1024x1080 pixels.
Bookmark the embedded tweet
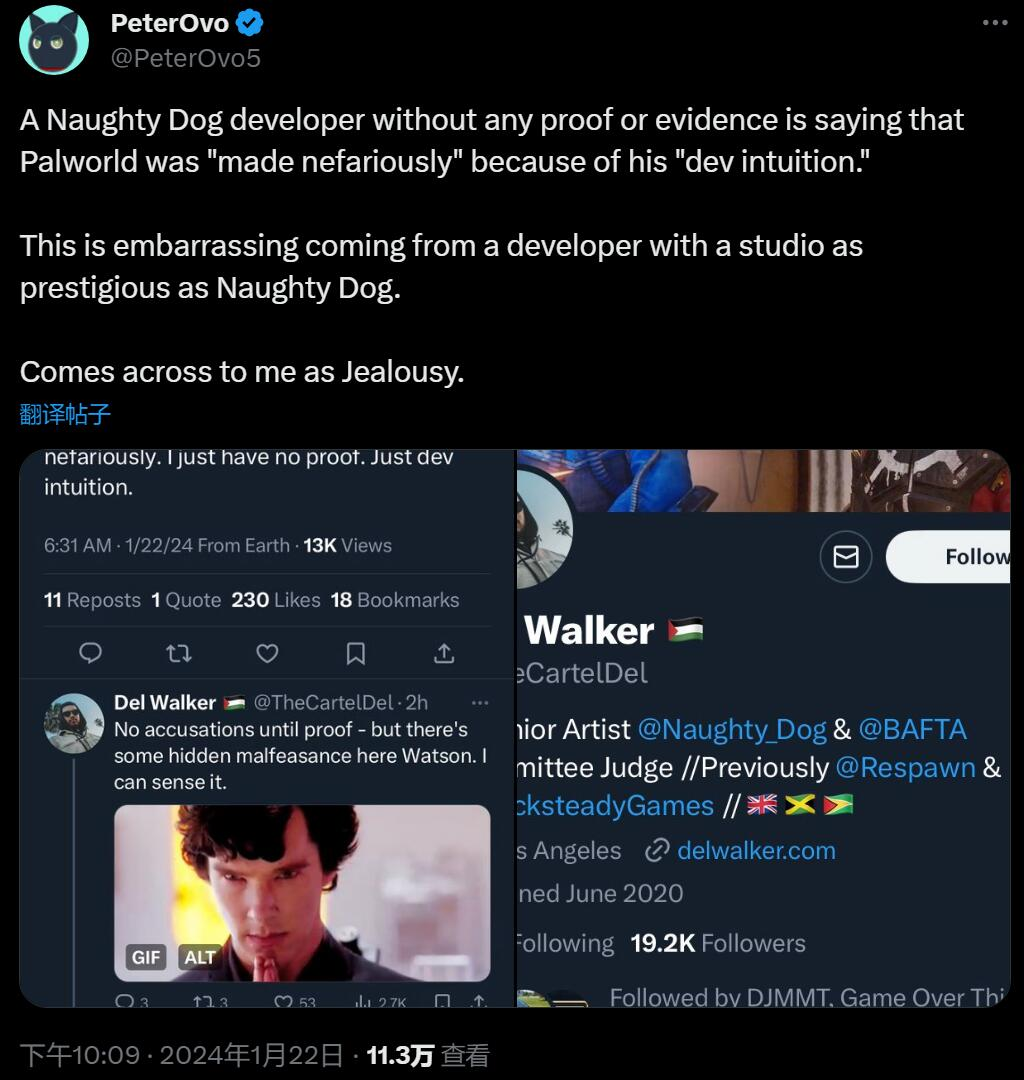pyautogui.click(x=355, y=653)
